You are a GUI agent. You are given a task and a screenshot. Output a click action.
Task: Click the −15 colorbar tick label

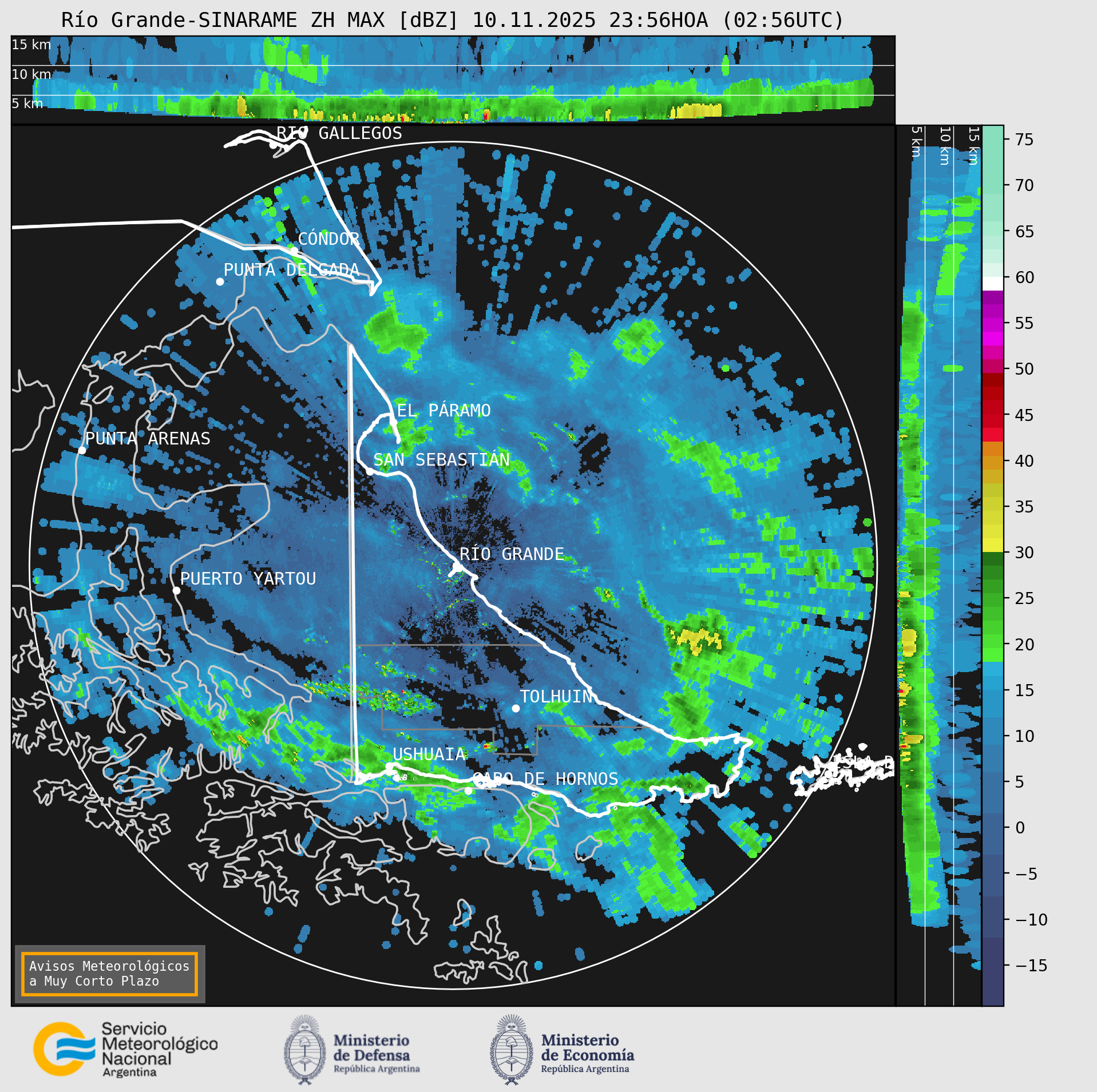(x=1031, y=966)
